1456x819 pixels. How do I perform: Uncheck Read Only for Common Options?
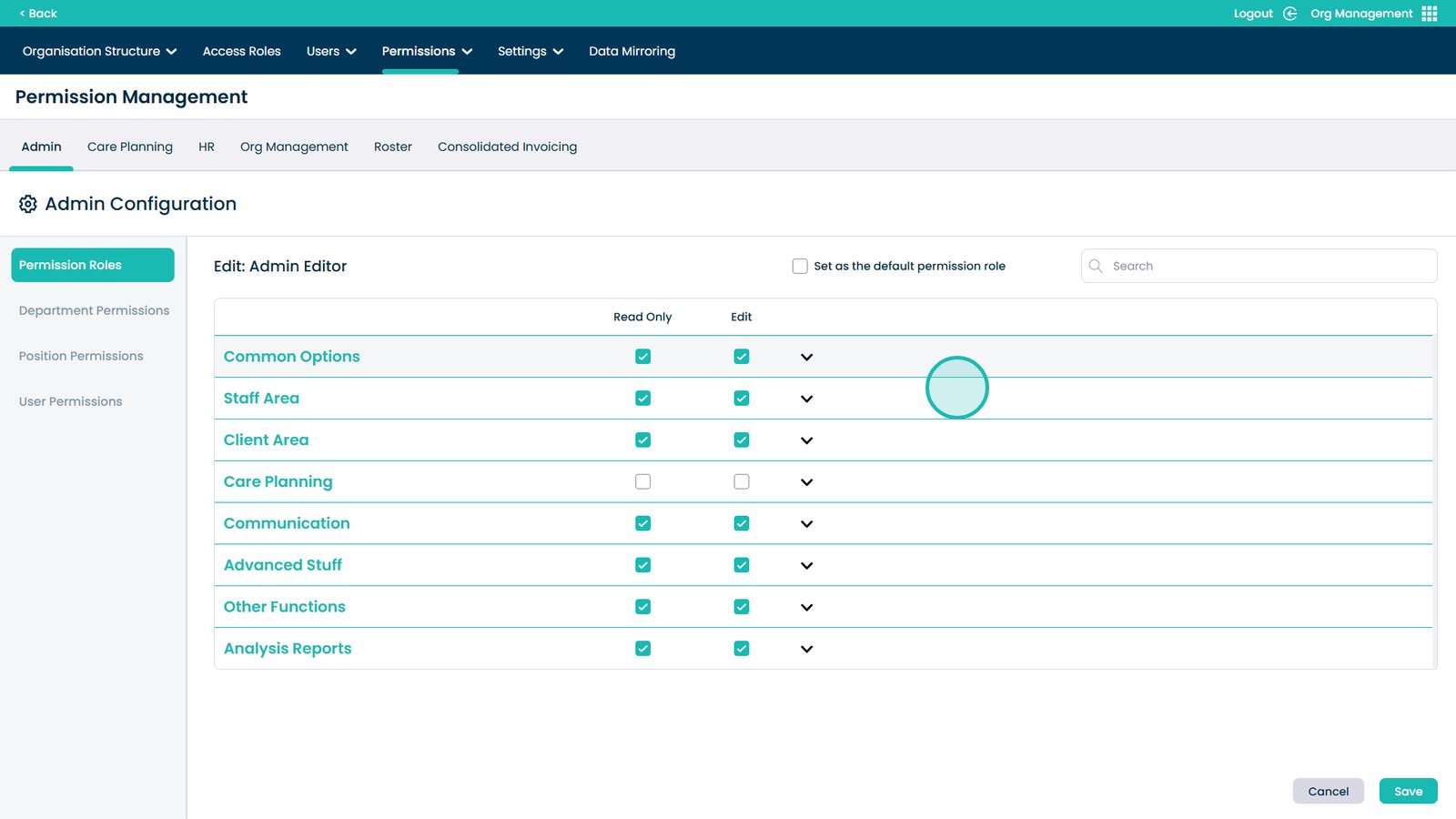(642, 357)
